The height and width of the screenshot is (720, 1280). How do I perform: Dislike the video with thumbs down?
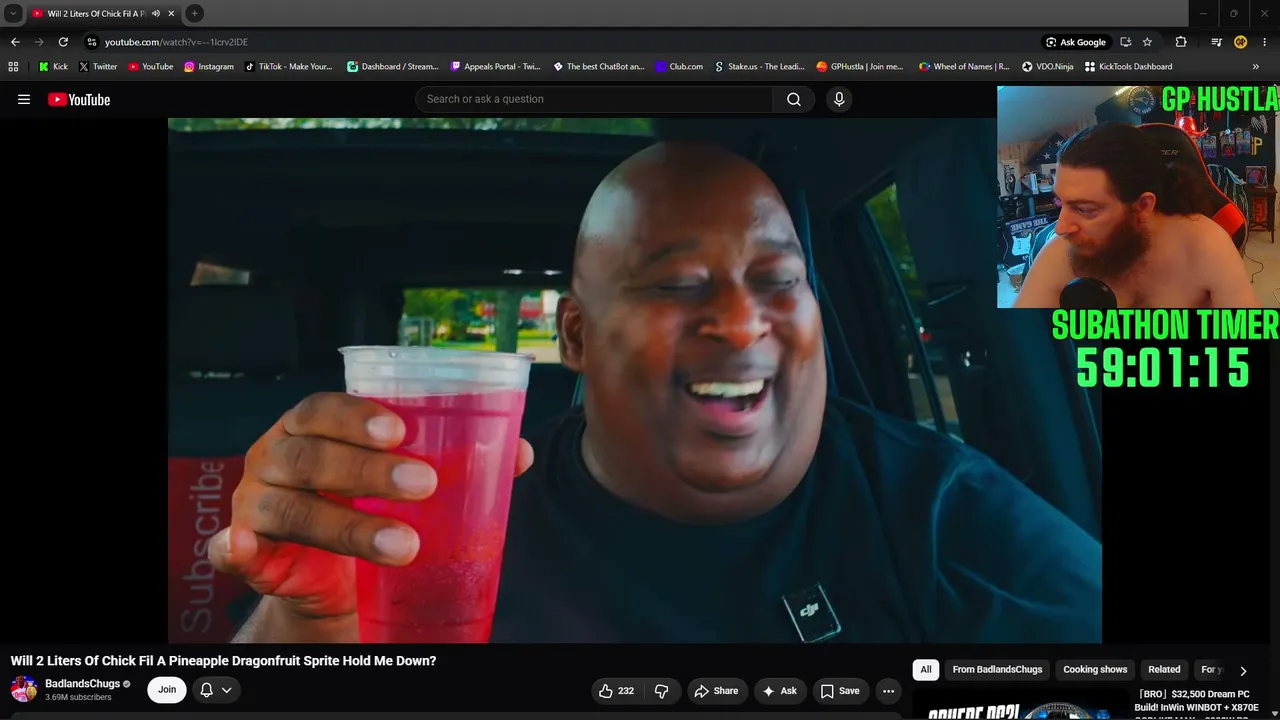pos(661,691)
